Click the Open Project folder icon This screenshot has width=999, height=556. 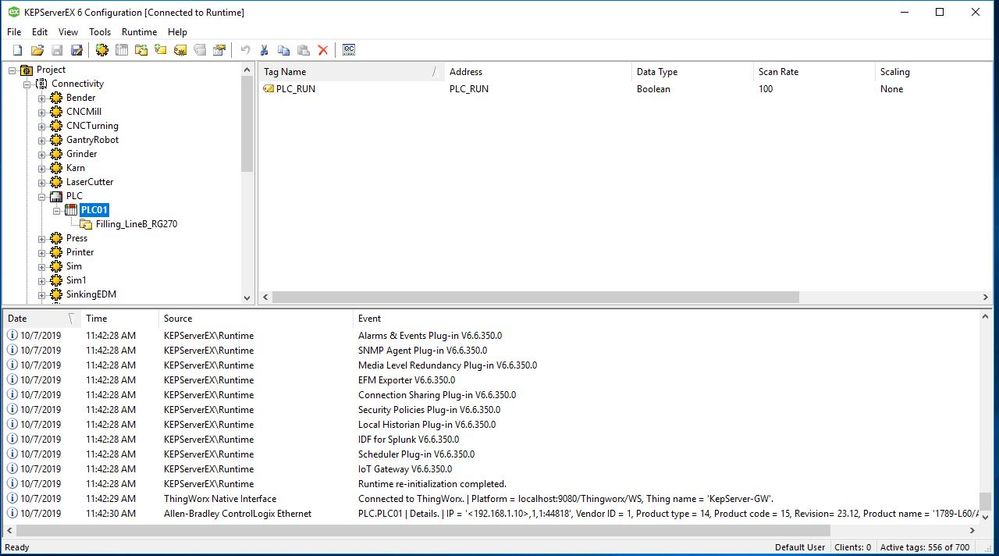click(x=37, y=50)
